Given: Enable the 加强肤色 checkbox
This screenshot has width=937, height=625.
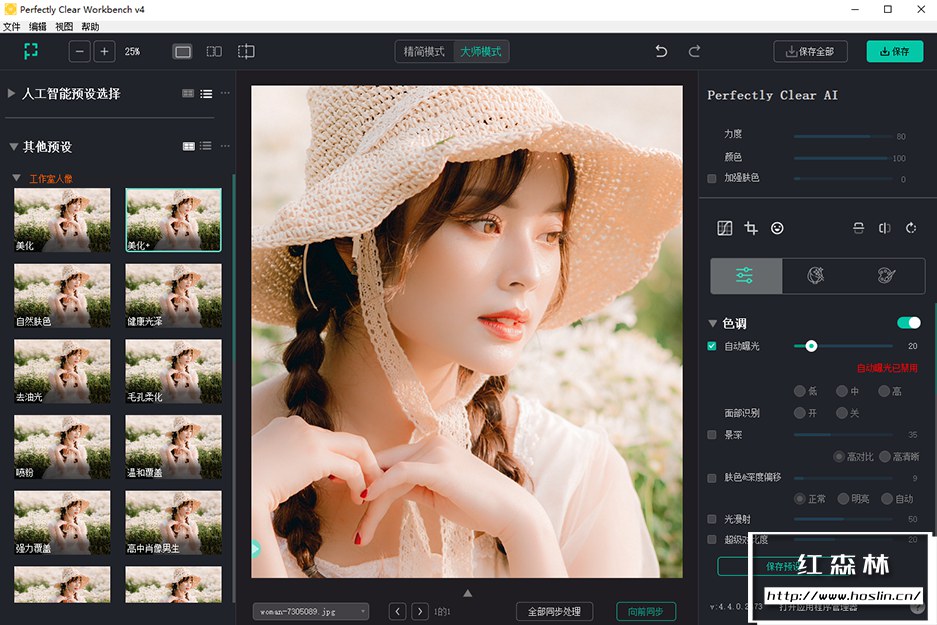Looking at the screenshot, I should (x=712, y=178).
